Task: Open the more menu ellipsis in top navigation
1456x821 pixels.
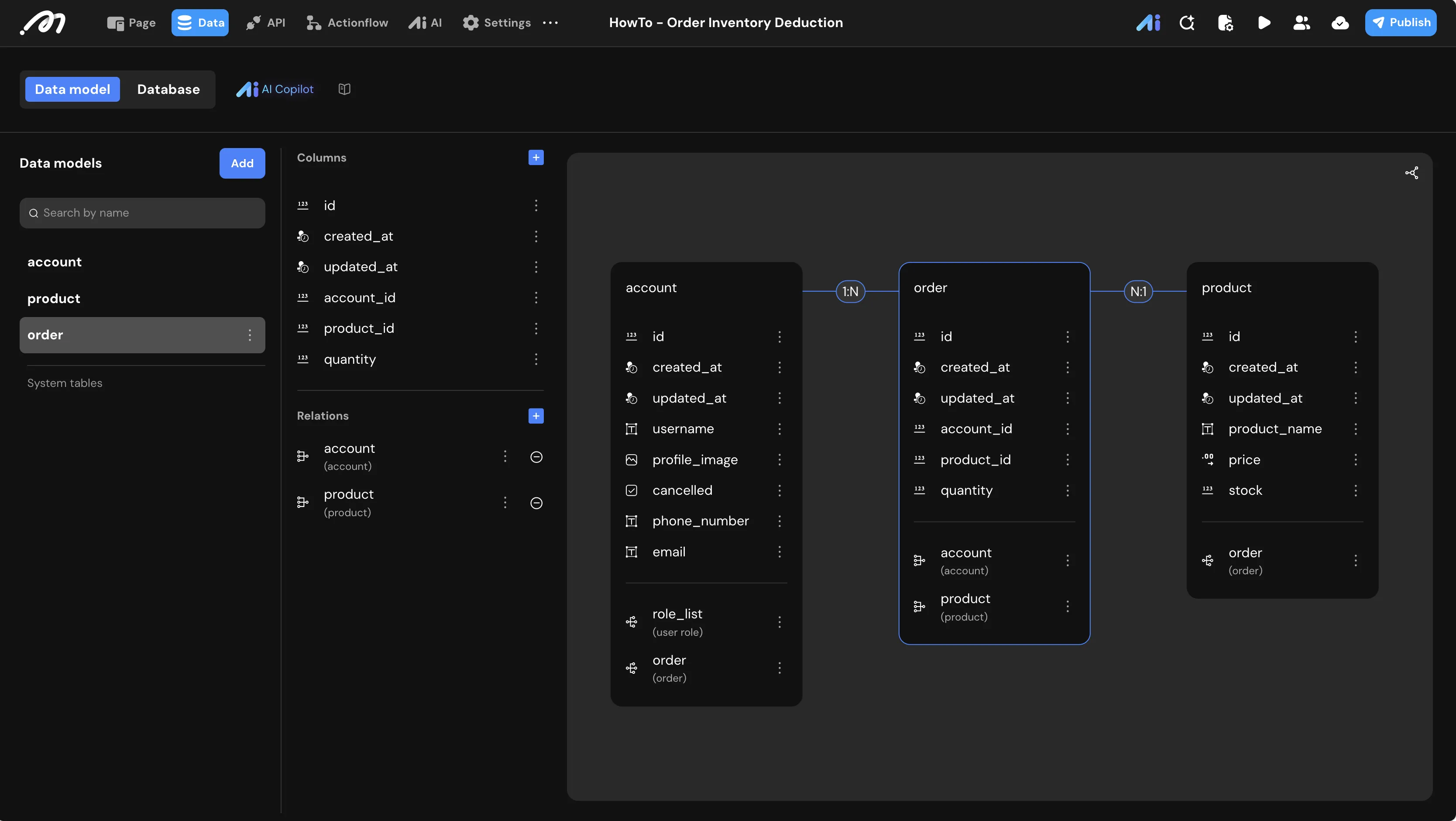Action: point(550,23)
